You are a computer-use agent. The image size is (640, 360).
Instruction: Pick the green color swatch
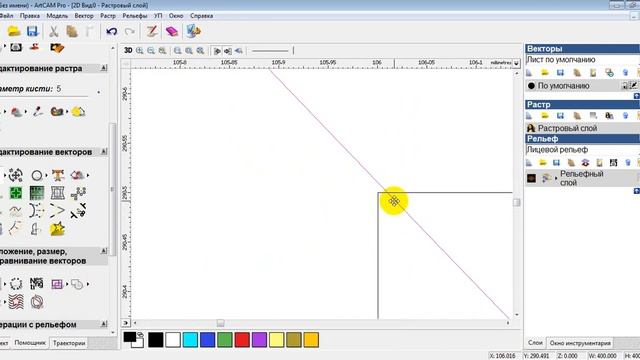point(225,340)
